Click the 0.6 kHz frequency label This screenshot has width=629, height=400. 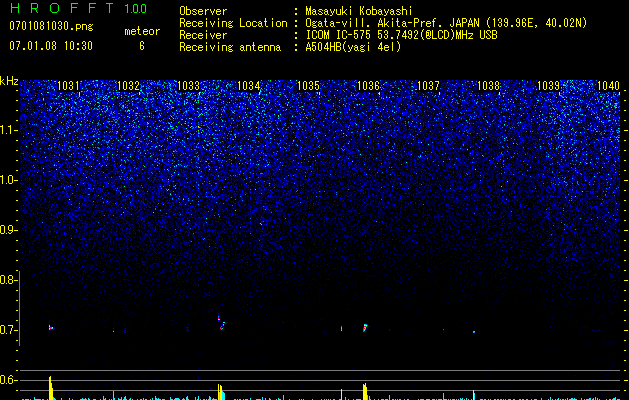[7, 380]
